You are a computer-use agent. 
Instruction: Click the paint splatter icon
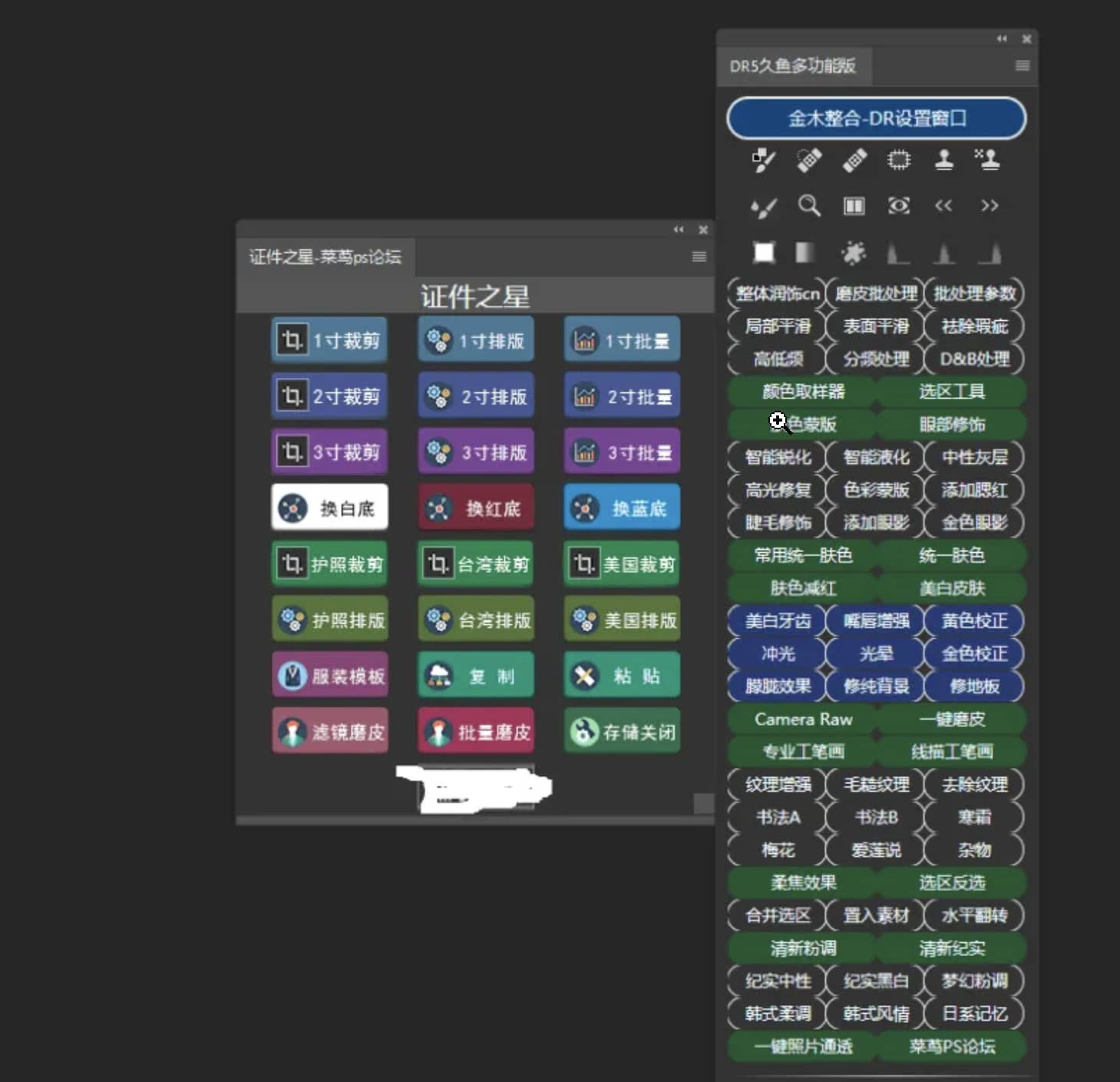(853, 253)
